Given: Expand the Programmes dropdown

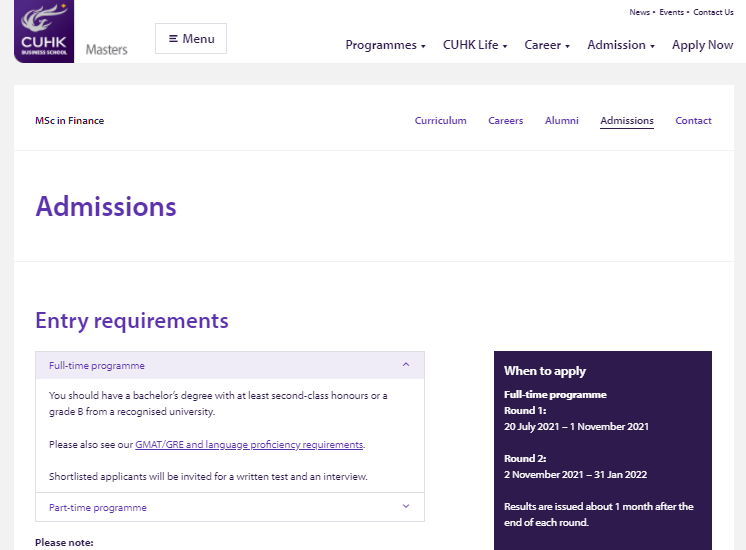Looking at the screenshot, I should [385, 45].
